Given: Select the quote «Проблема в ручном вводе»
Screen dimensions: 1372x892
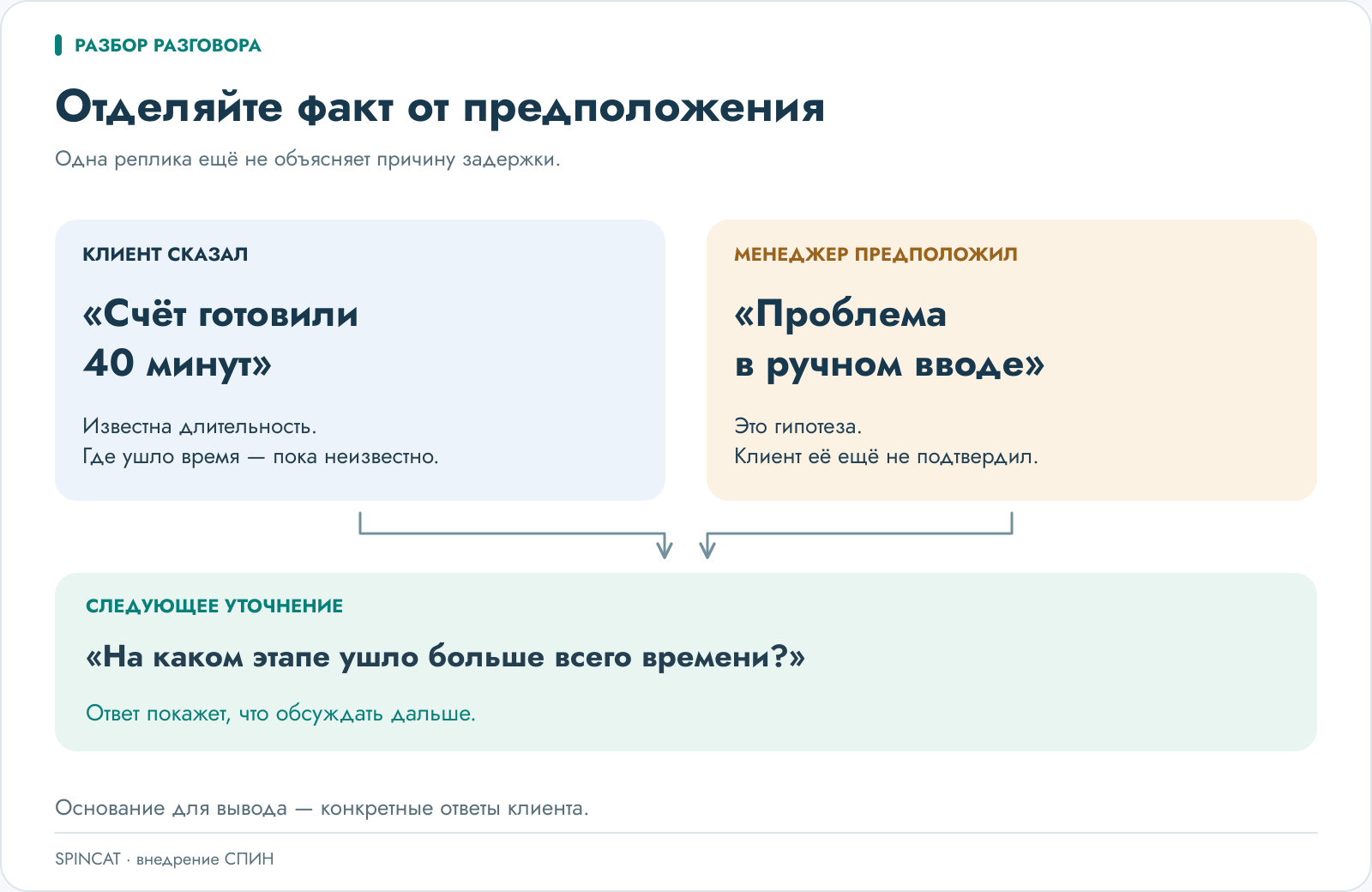Looking at the screenshot, I should (889, 339).
